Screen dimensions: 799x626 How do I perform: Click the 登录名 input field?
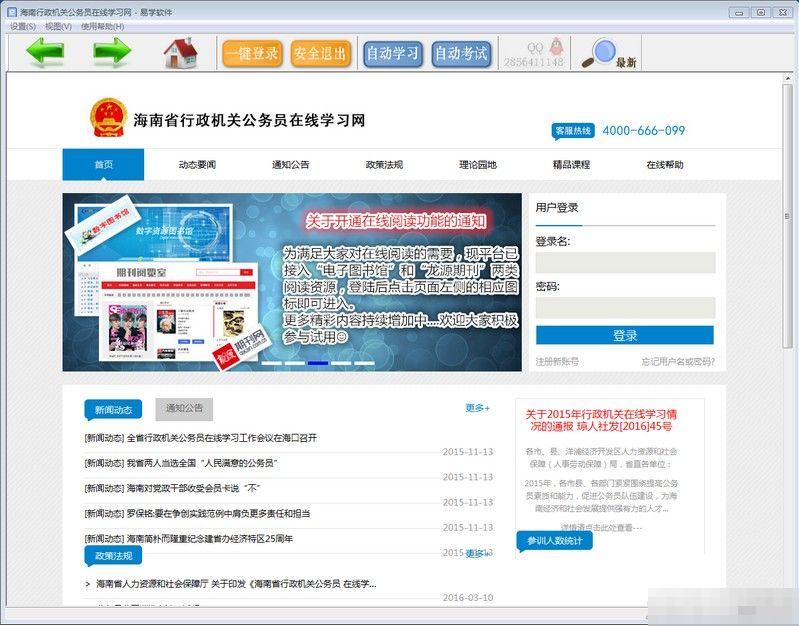[624, 262]
